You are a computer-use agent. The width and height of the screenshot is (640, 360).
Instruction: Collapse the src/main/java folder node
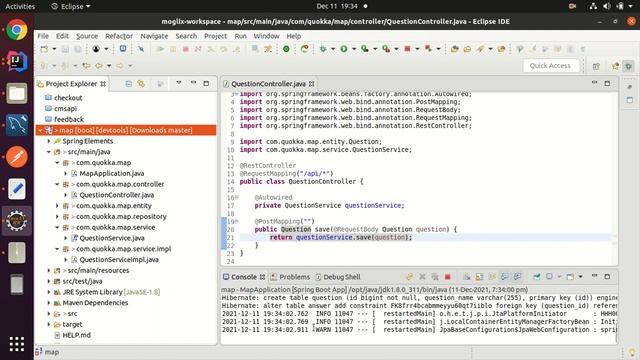[49, 152]
